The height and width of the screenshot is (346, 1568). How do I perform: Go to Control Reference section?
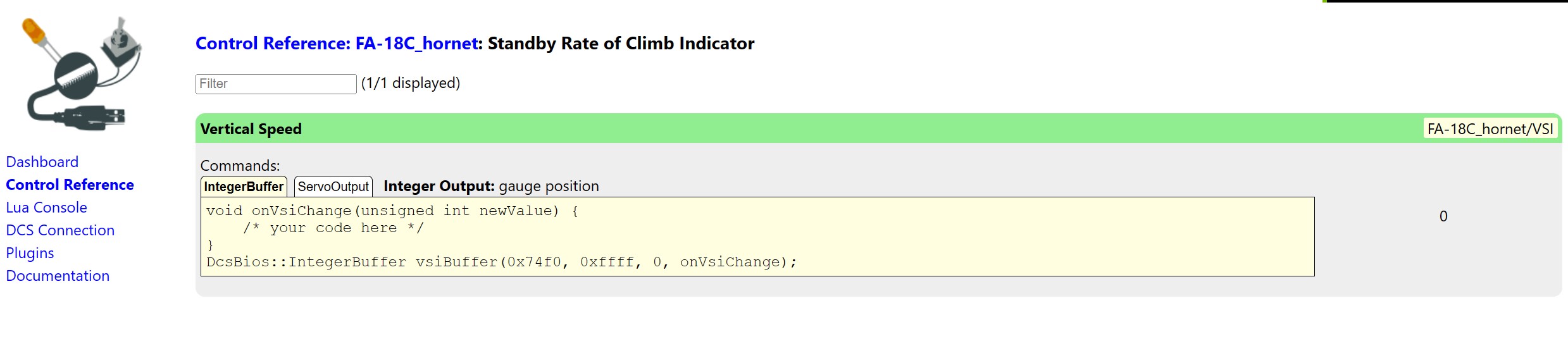tap(70, 185)
